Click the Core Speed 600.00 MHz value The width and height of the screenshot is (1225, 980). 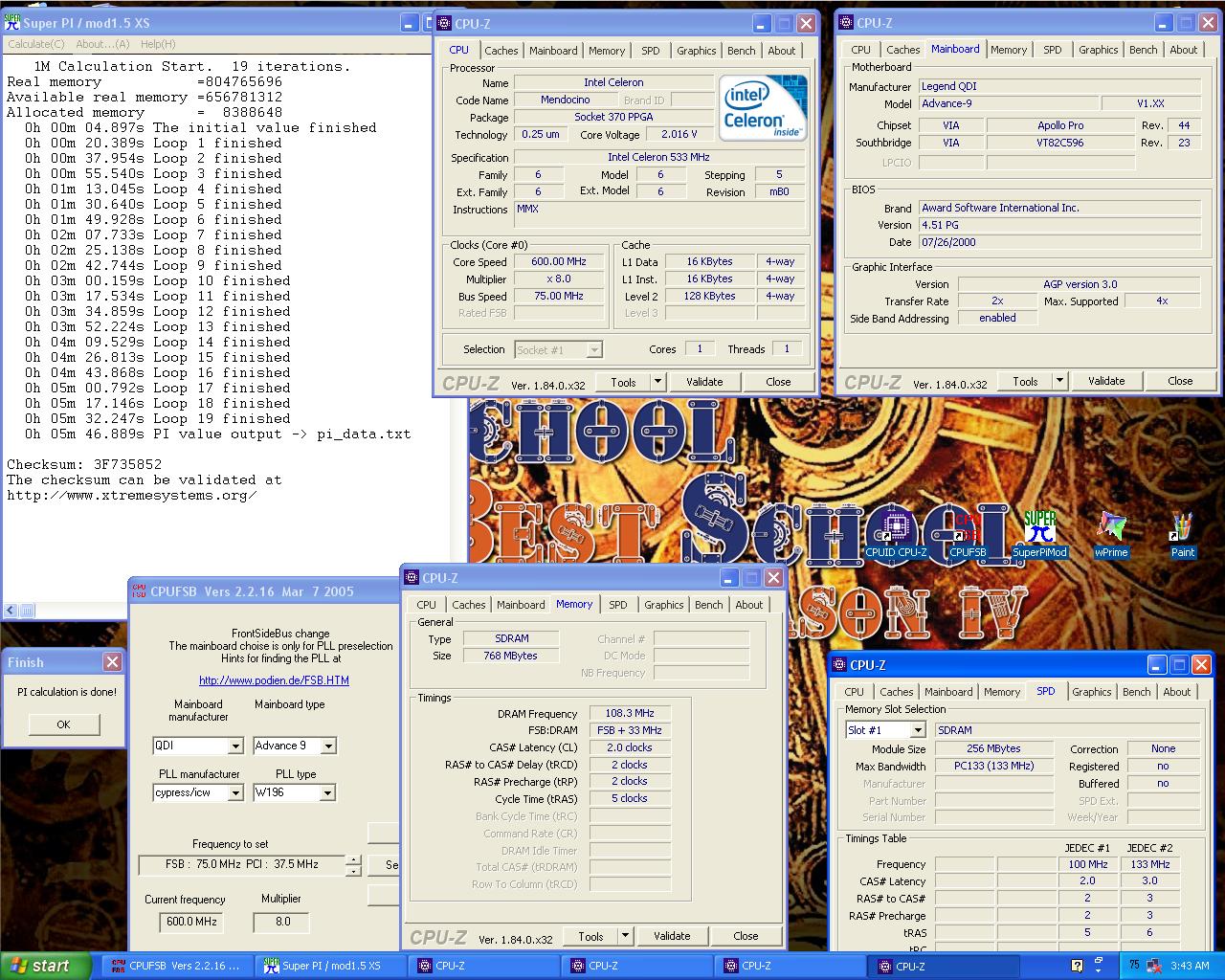tap(559, 262)
